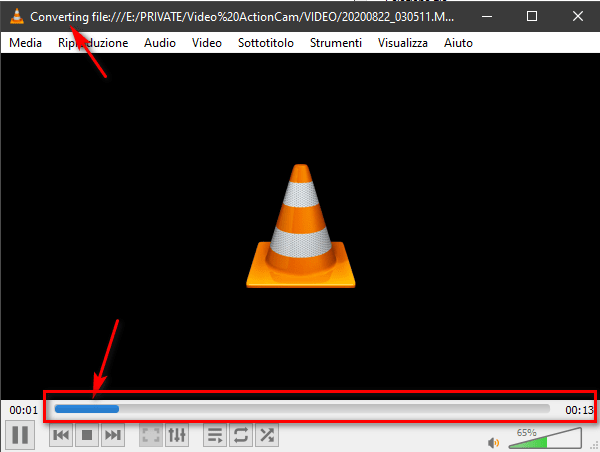Stop playback with the stop button
The image size is (600, 452).
tap(87, 435)
